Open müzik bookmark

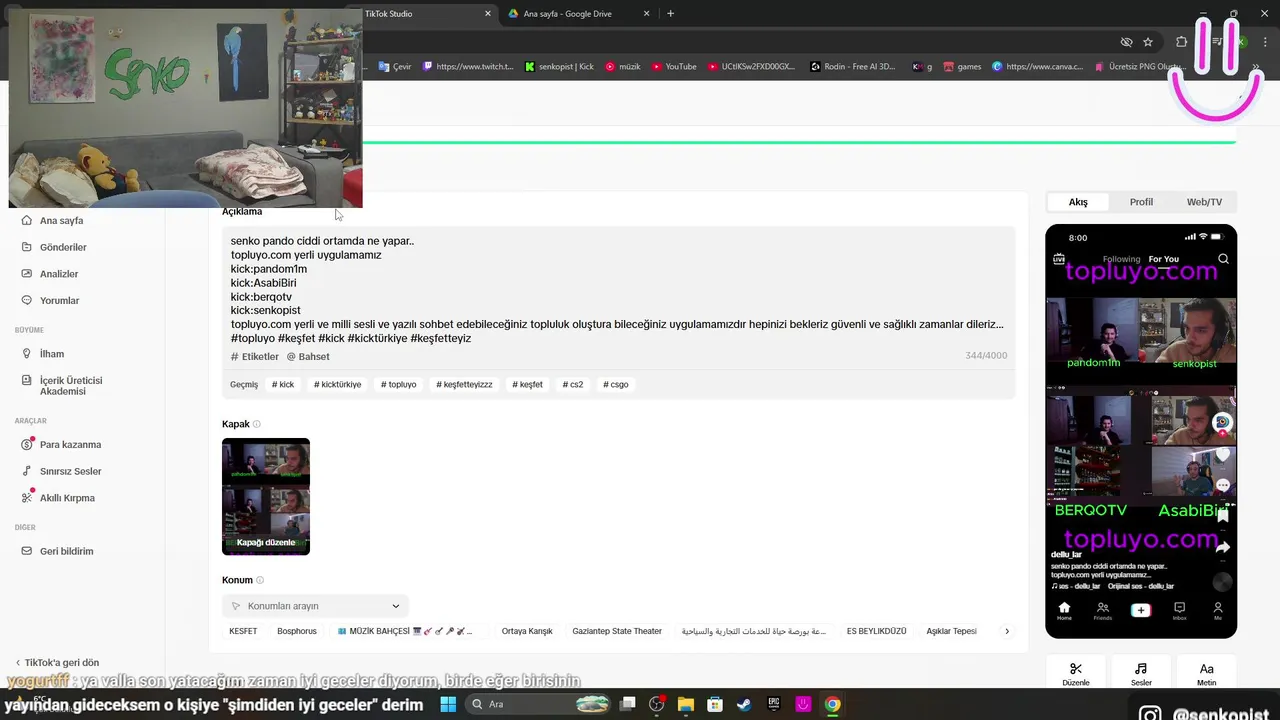tap(622, 67)
